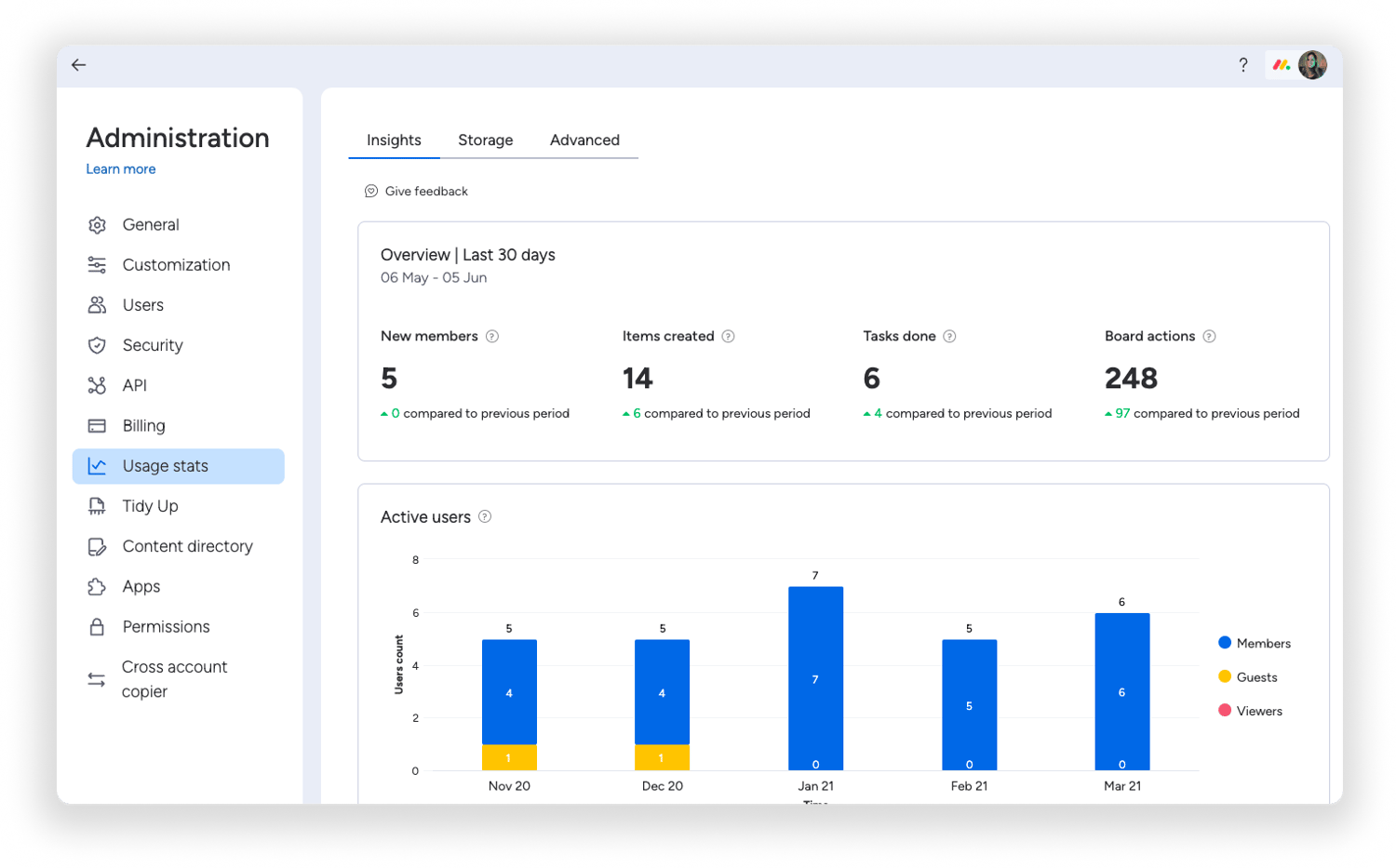This screenshot has height=868, width=1396.
Task: Click the info icon beside Tasks done
Action: [x=949, y=337]
